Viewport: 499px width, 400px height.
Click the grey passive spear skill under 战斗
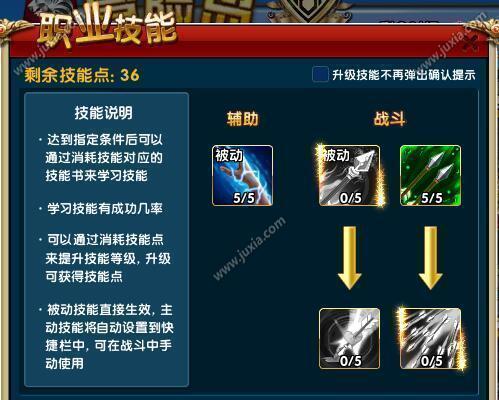[x=349, y=175]
